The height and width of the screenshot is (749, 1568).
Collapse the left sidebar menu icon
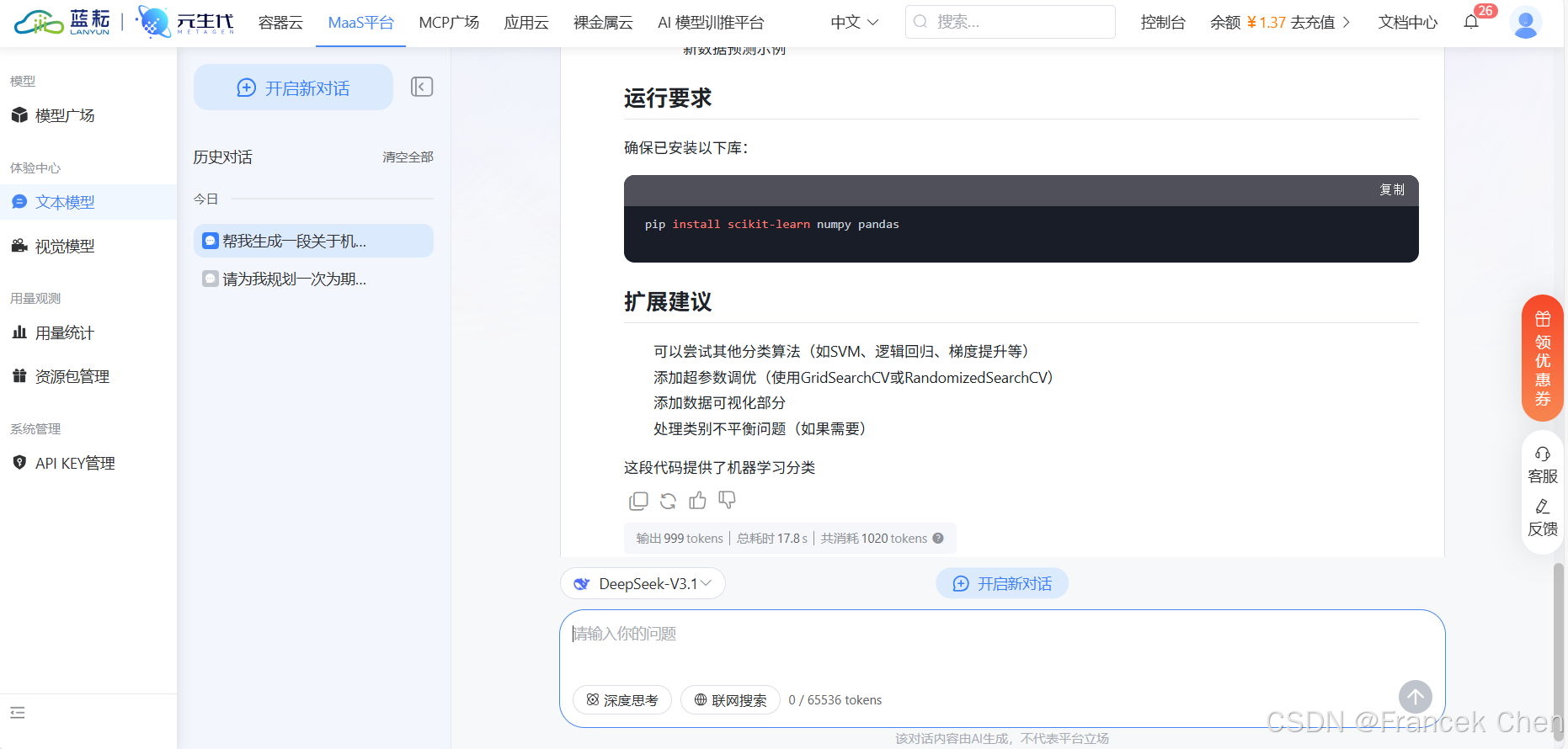[18, 713]
